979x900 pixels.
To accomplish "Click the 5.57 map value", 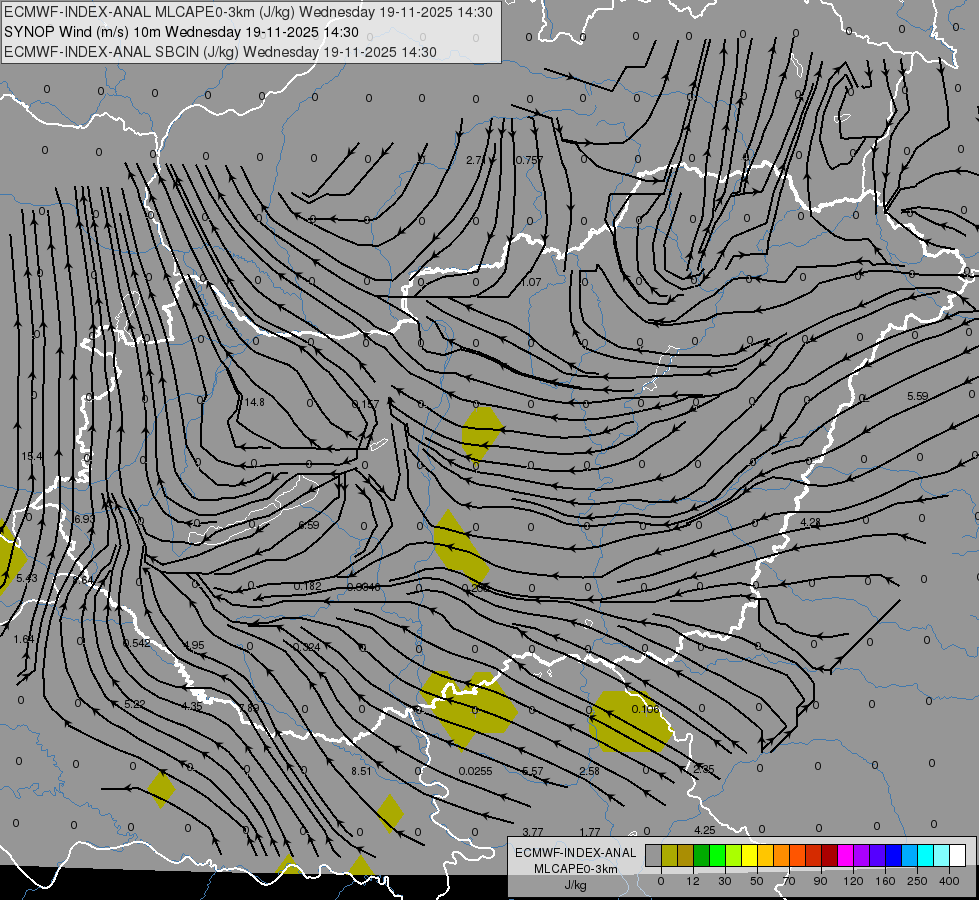I will point(533,771).
